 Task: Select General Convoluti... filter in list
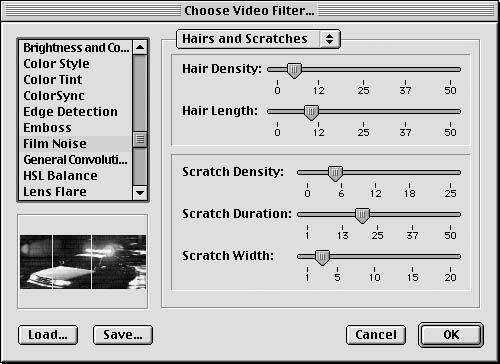(76, 160)
